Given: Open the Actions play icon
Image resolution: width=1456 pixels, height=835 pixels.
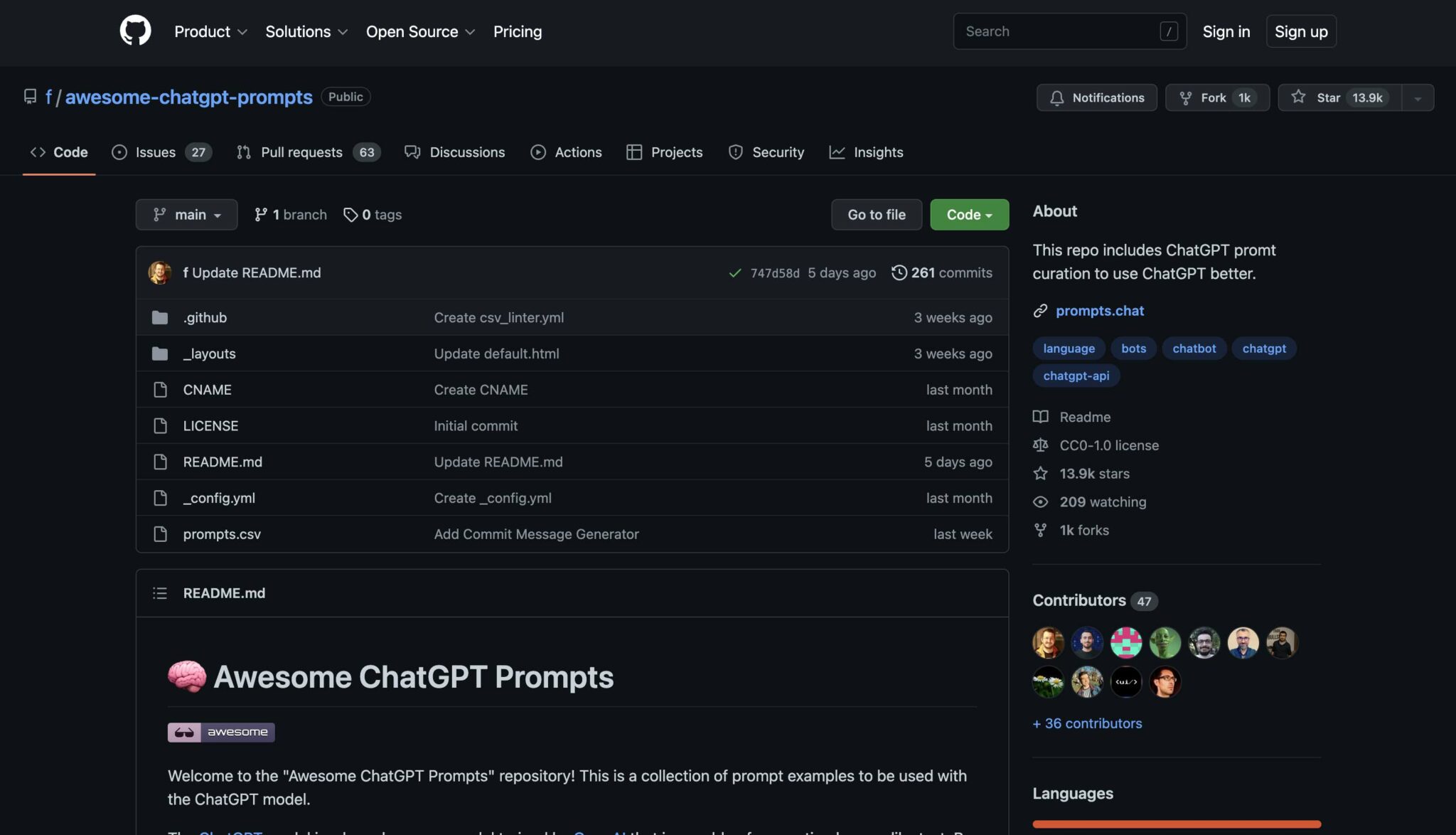Looking at the screenshot, I should (537, 151).
